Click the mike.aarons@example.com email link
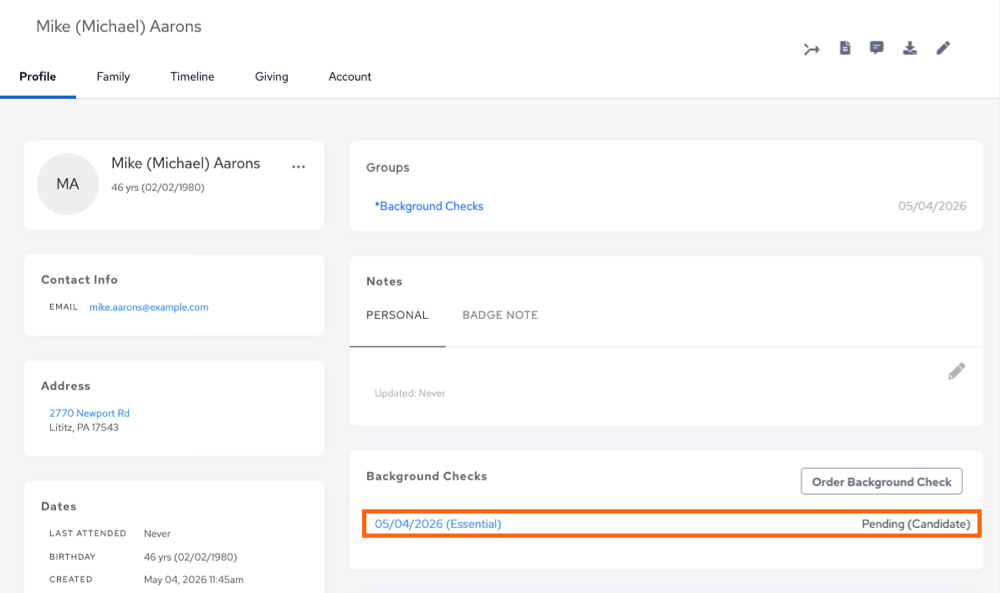Viewport: 1000px width, 593px height. (x=149, y=307)
